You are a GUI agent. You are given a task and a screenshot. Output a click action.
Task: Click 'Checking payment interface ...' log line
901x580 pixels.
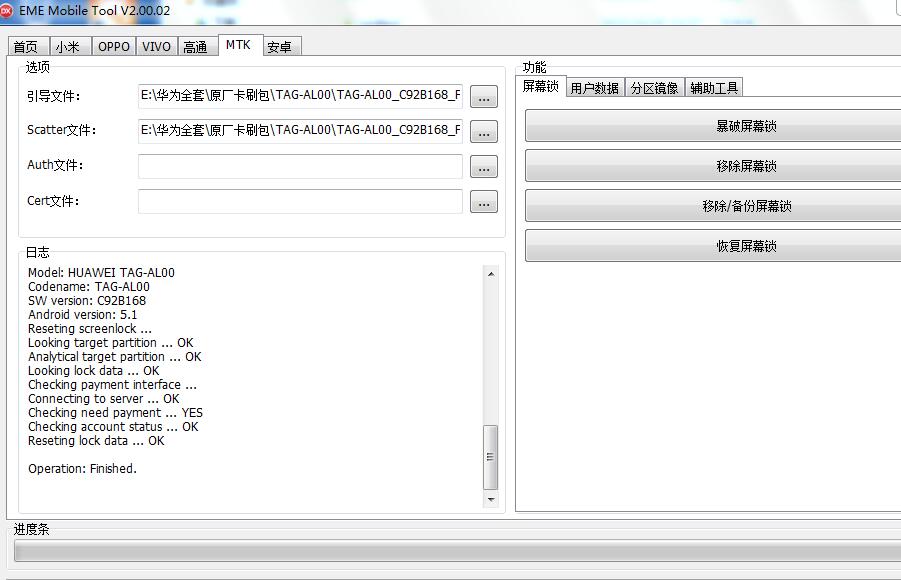coord(112,385)
